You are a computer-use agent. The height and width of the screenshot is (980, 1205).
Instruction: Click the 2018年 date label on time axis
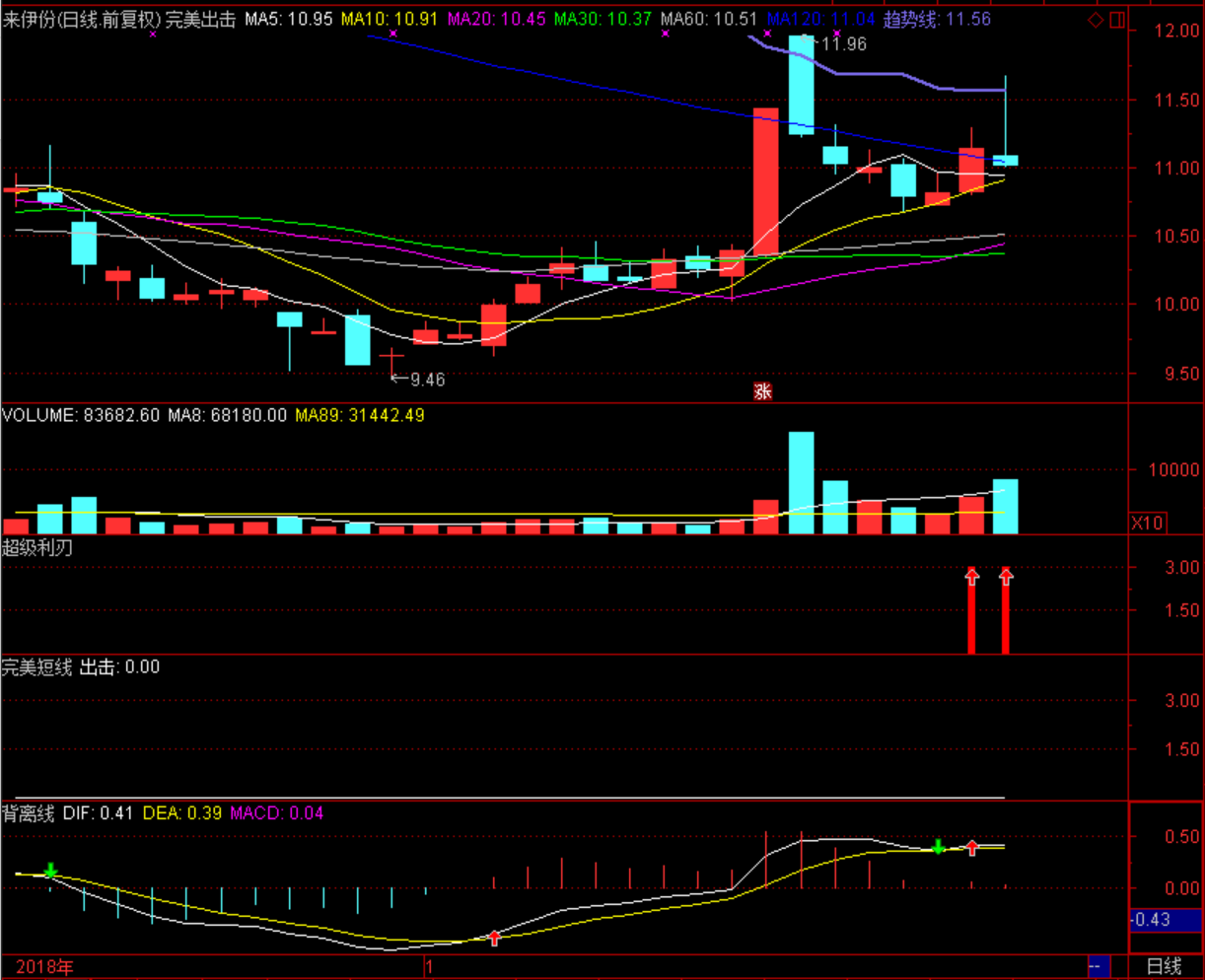(44, 966)
